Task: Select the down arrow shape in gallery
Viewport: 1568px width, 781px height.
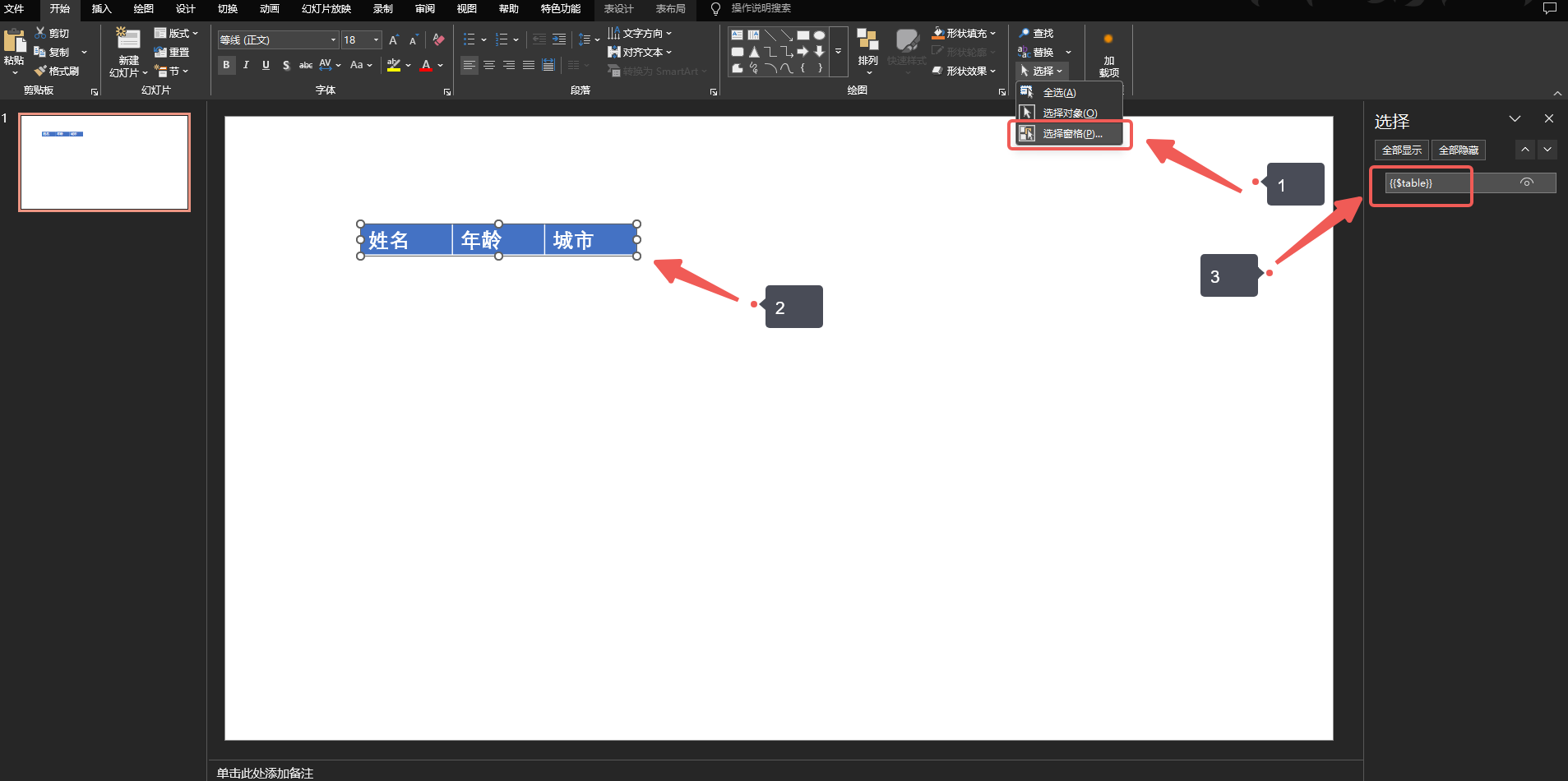Action: 819,51
